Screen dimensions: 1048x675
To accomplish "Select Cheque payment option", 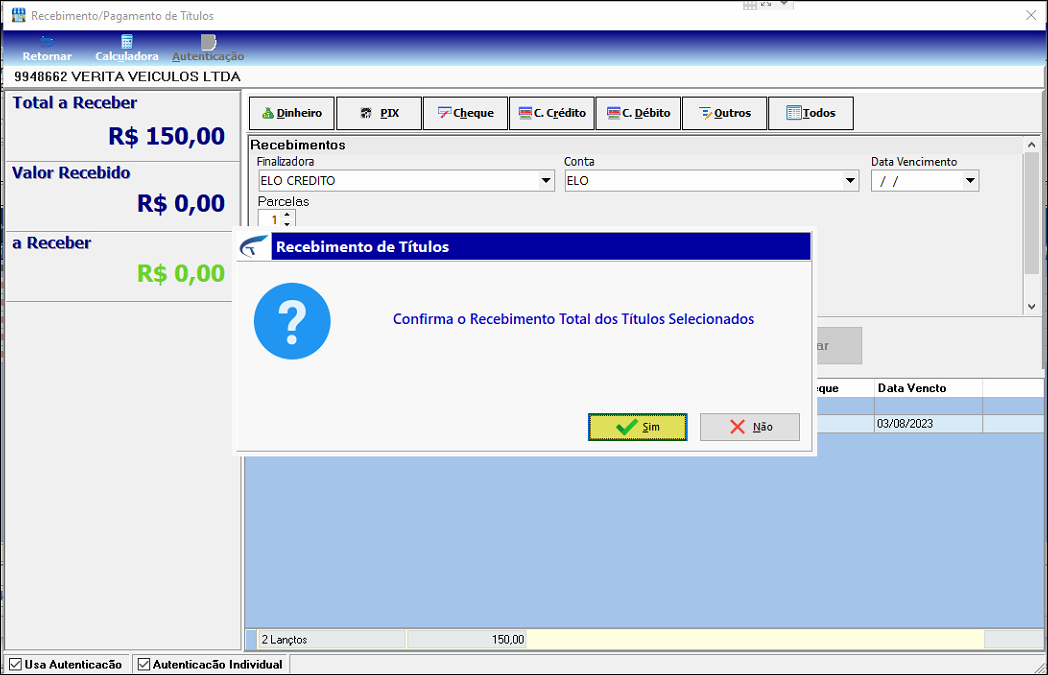I will tap(465, 113).
